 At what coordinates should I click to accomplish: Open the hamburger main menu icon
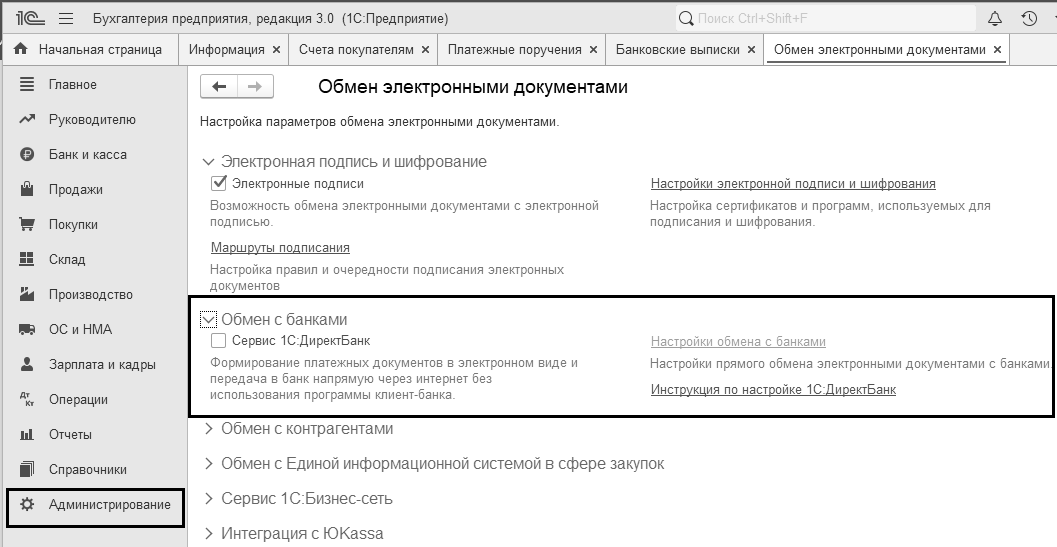[66, 19]
